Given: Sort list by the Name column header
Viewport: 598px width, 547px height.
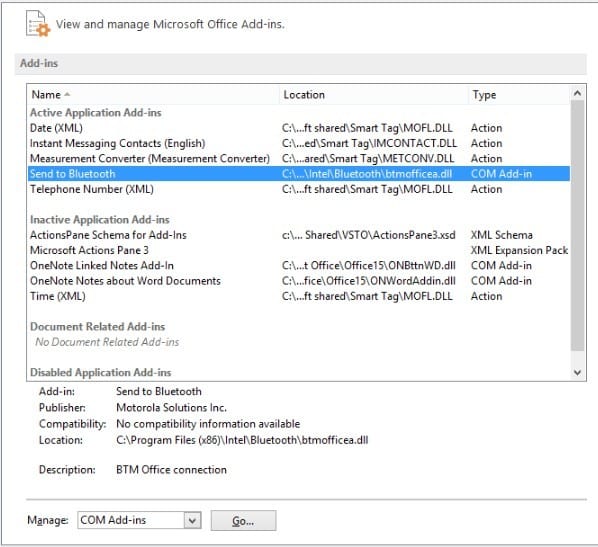Looking at the screenshot, I should pos(153,95).
